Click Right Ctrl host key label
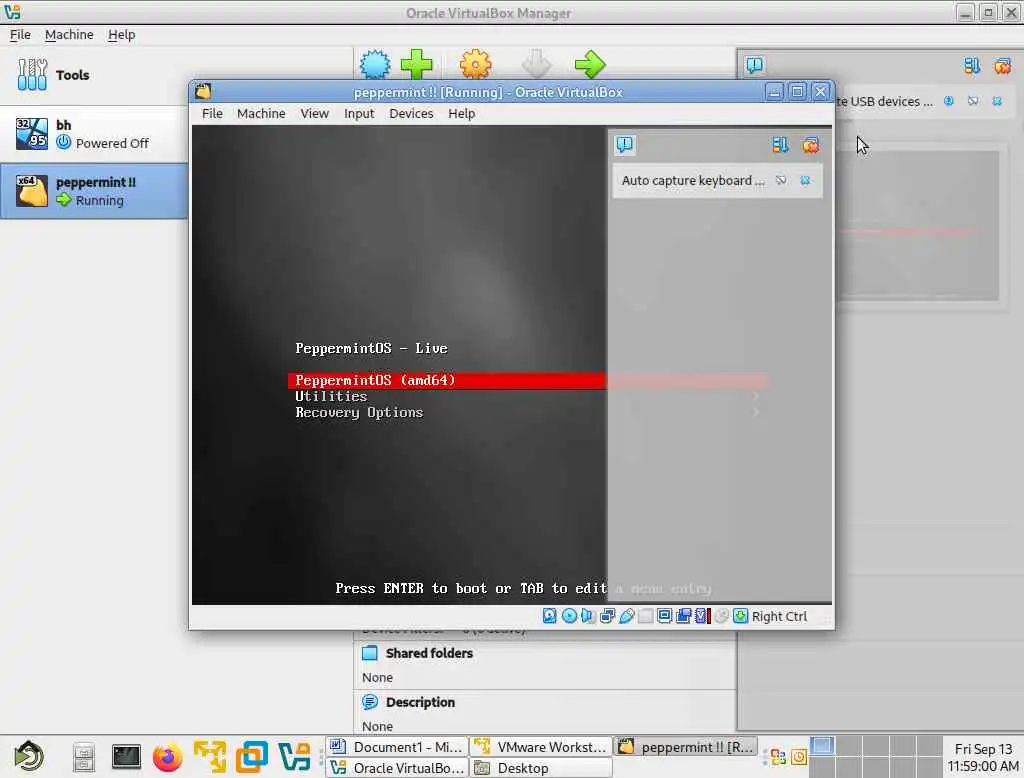 779,617
